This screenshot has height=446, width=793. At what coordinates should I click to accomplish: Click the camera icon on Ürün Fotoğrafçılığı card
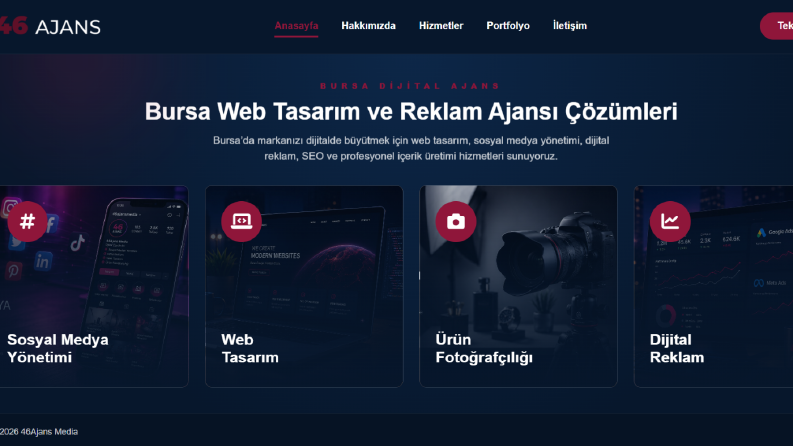click(456, 221)
